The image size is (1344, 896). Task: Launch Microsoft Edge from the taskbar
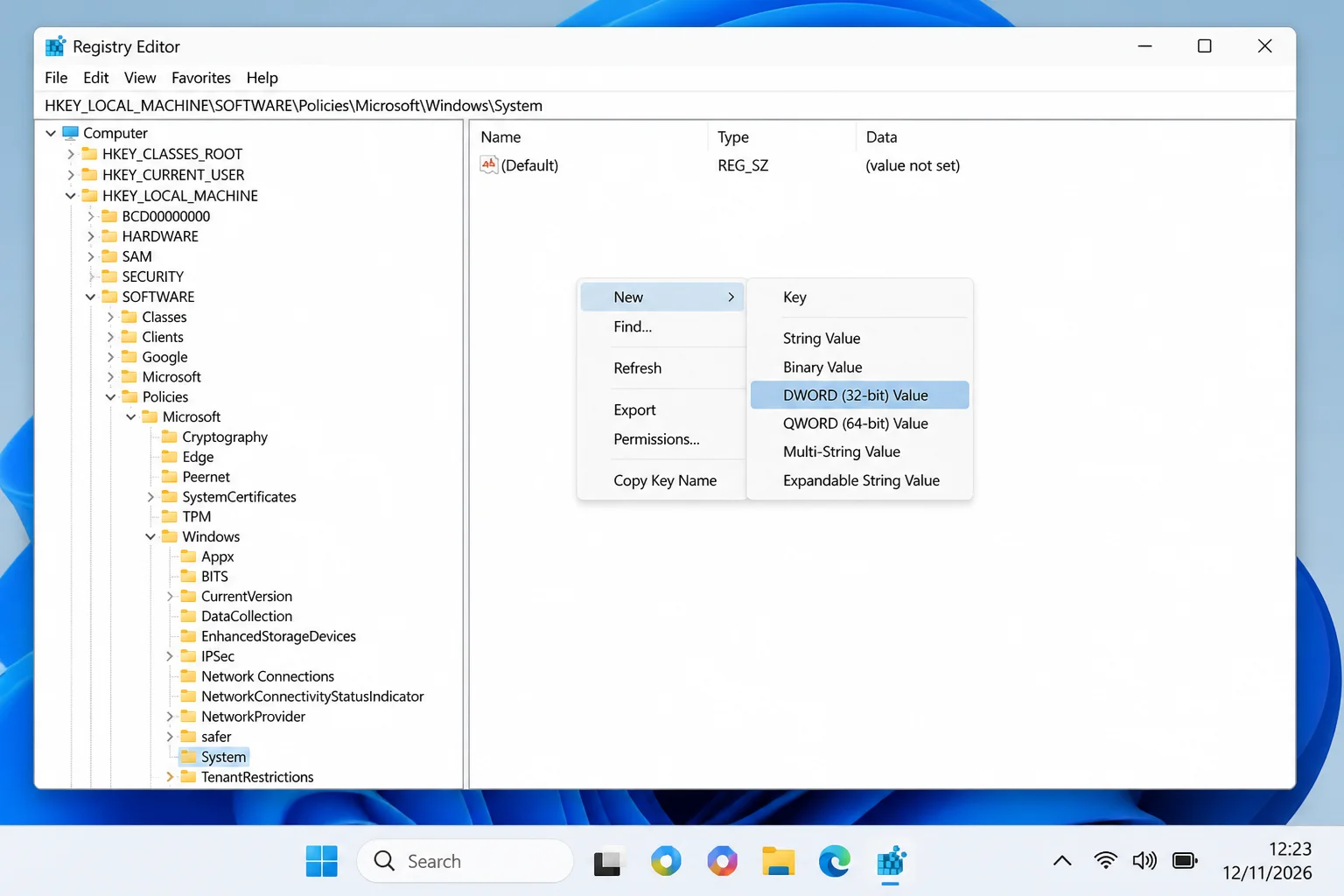(835, 862)
